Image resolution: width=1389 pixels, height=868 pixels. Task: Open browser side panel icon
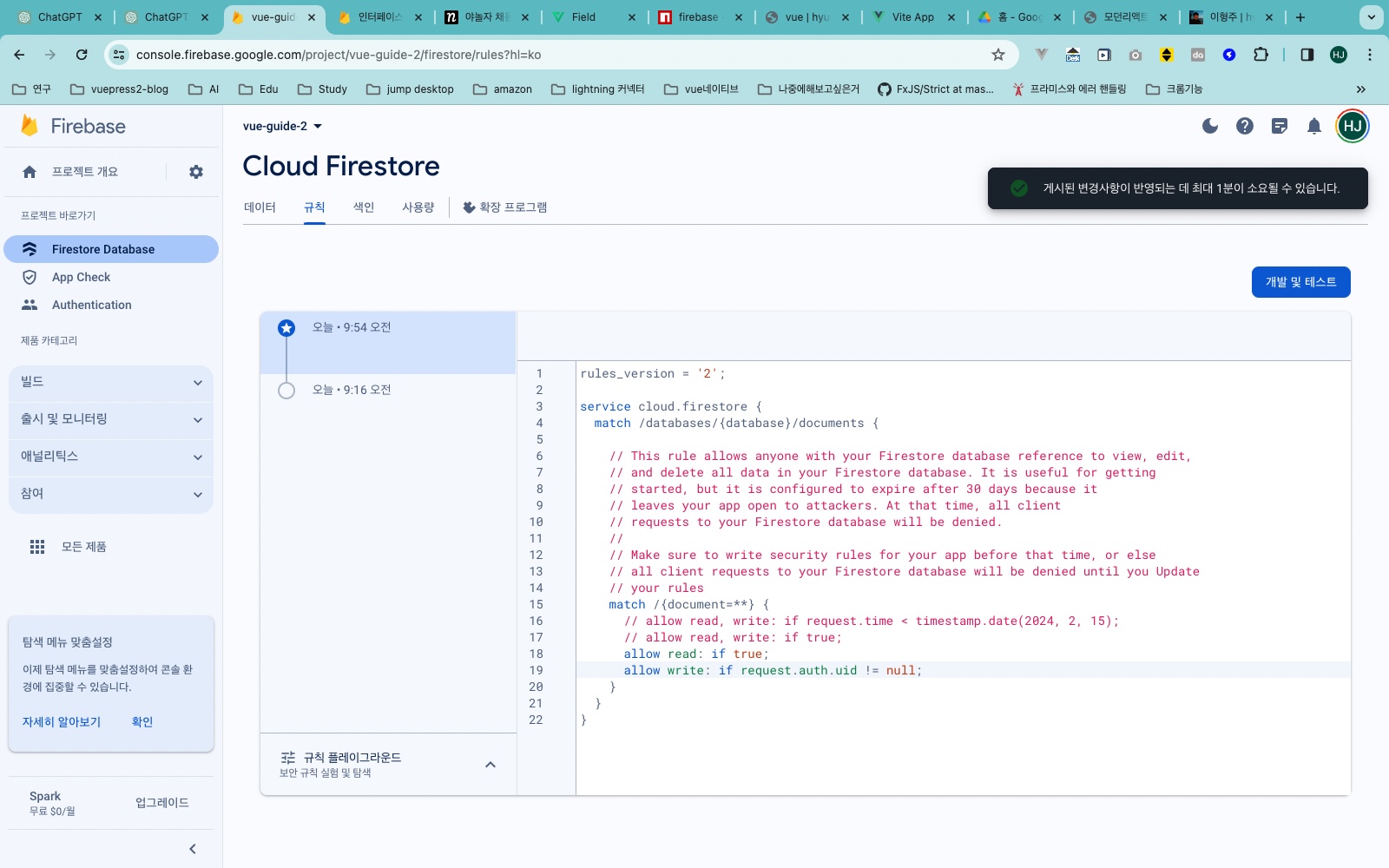1307,55
